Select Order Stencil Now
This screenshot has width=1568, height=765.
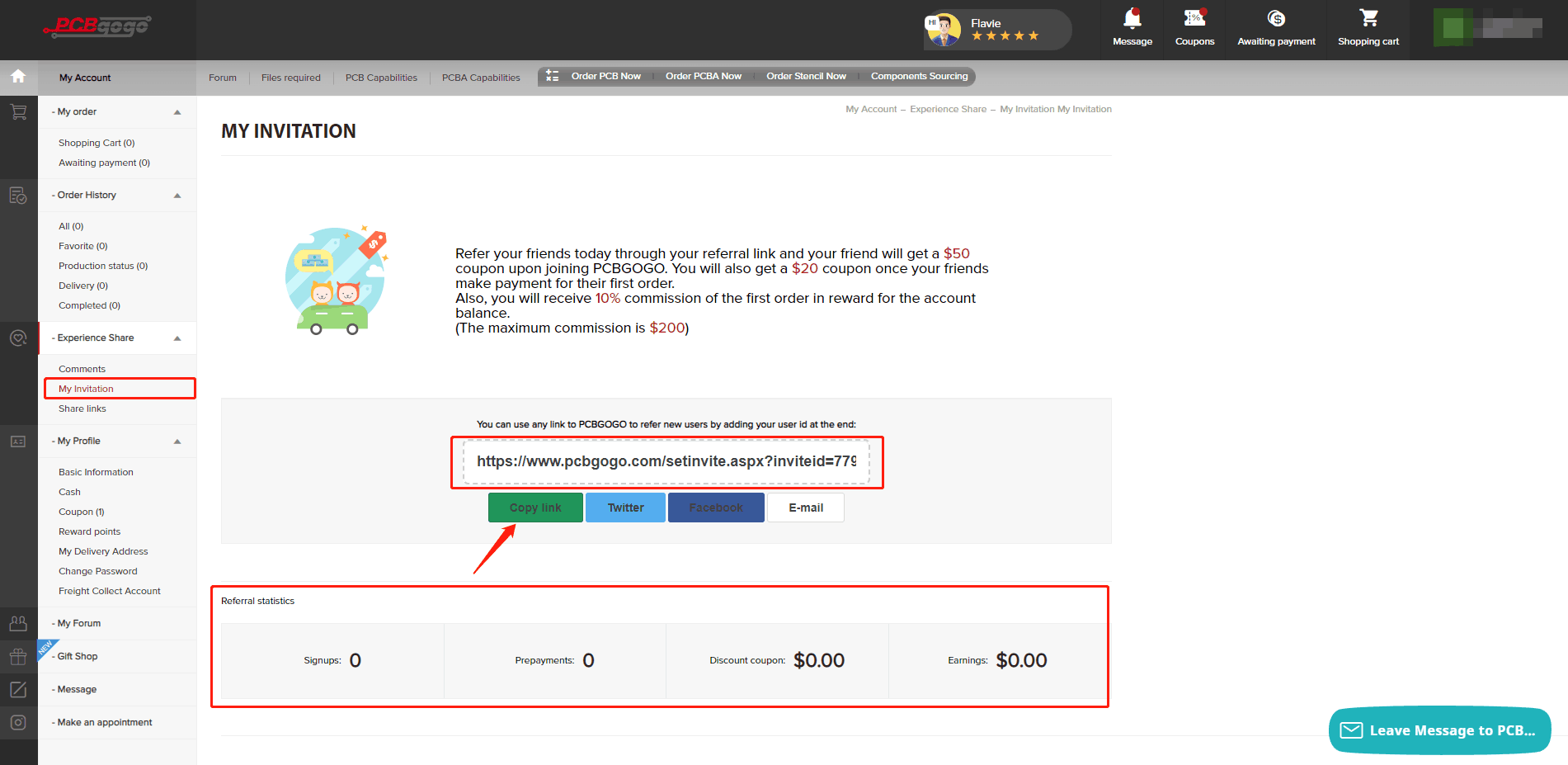806,76
